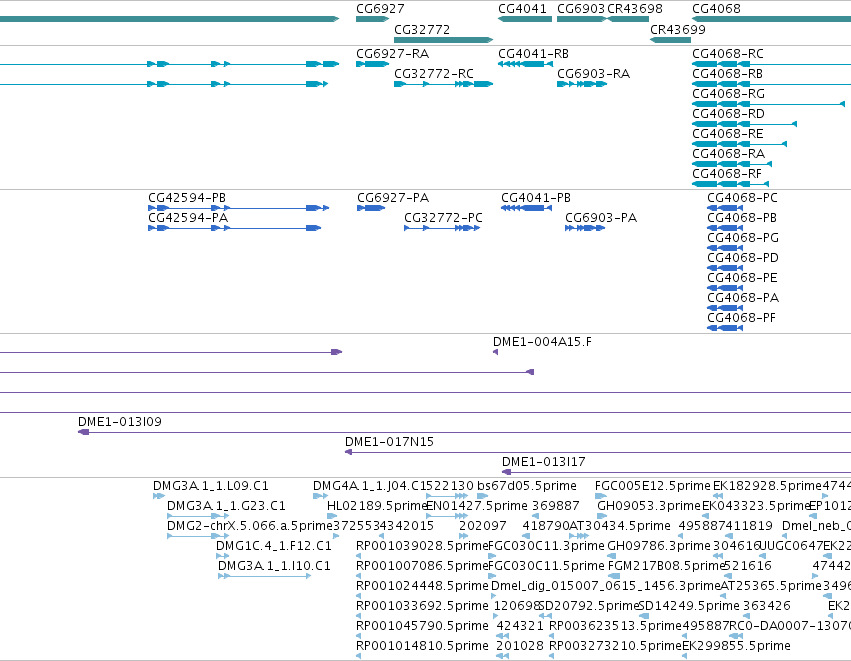
Task: Click protein CG42594-PA
Action: [234, 228]
